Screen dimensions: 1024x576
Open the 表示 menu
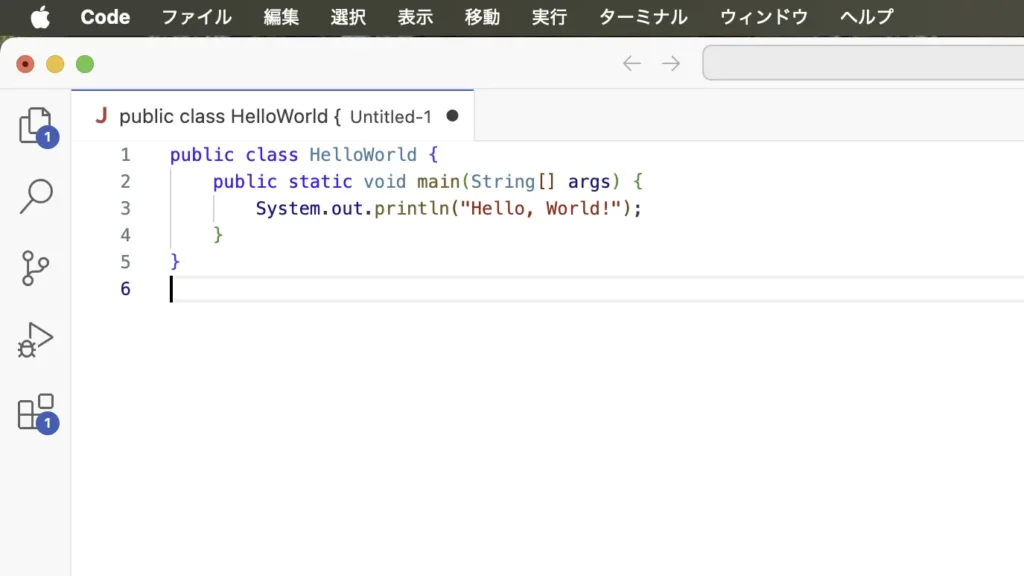[x=415, y=17]
